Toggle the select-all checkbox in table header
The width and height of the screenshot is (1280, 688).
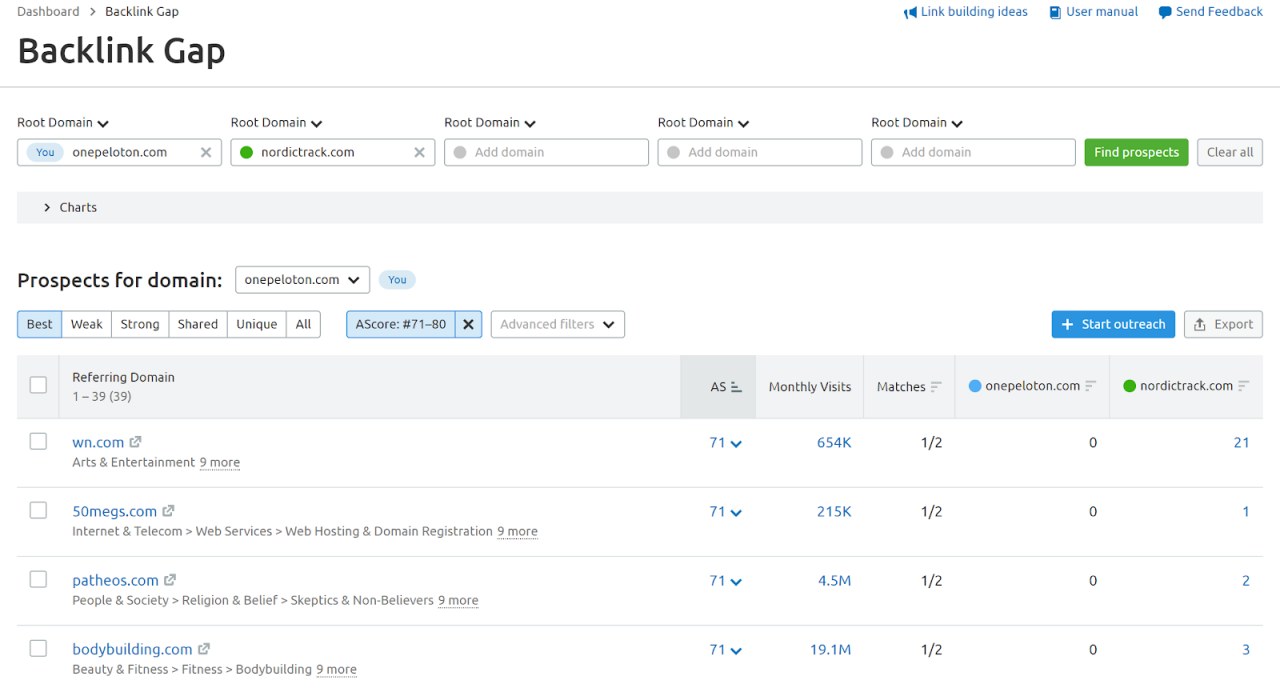tap(38, 385)
